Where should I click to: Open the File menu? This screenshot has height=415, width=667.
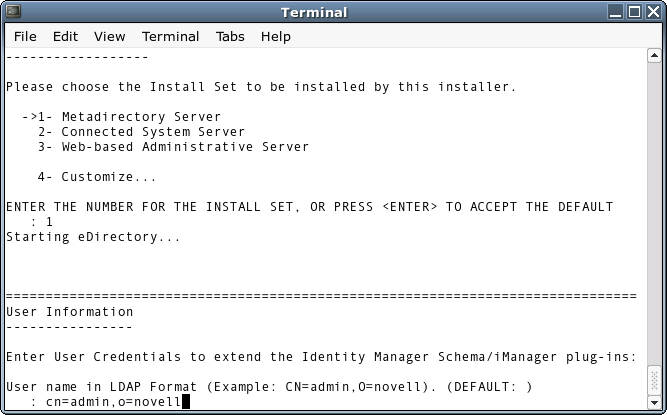pos(25,36)
